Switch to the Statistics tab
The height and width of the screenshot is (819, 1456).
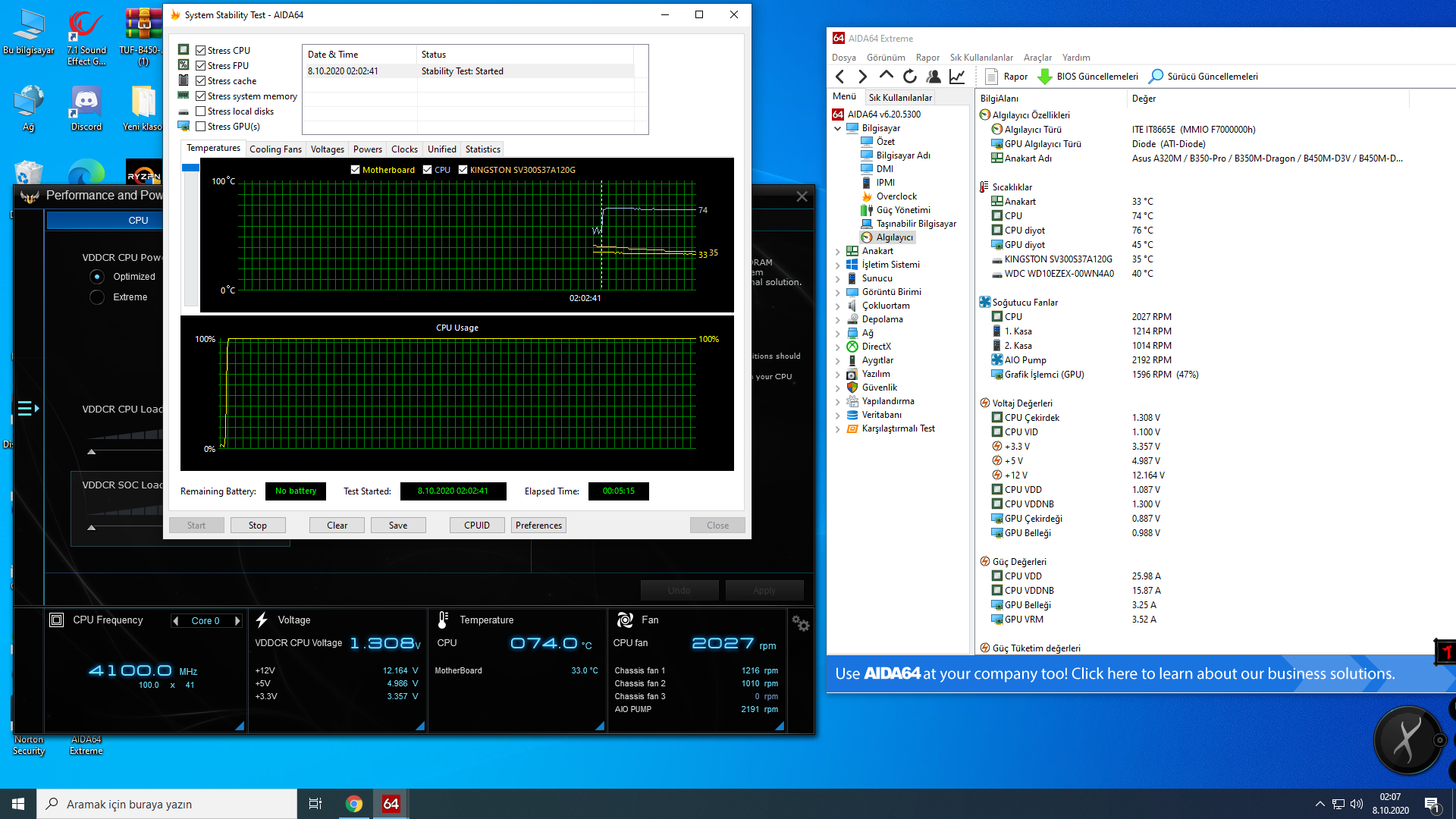coord(482,149)
